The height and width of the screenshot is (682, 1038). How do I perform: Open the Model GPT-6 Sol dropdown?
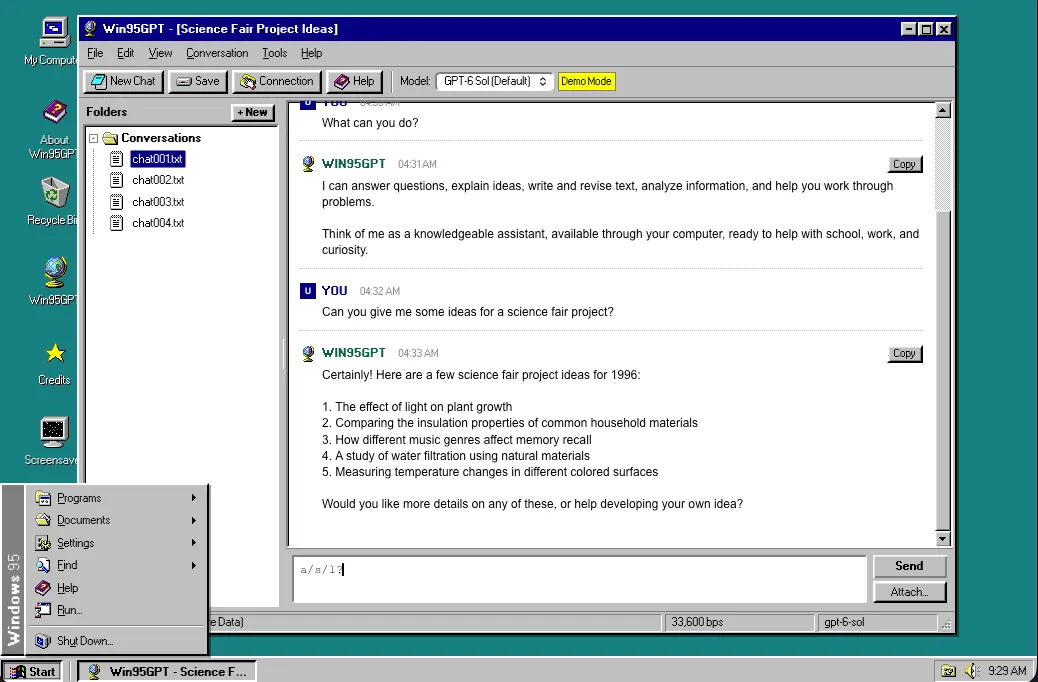[494, 81]
